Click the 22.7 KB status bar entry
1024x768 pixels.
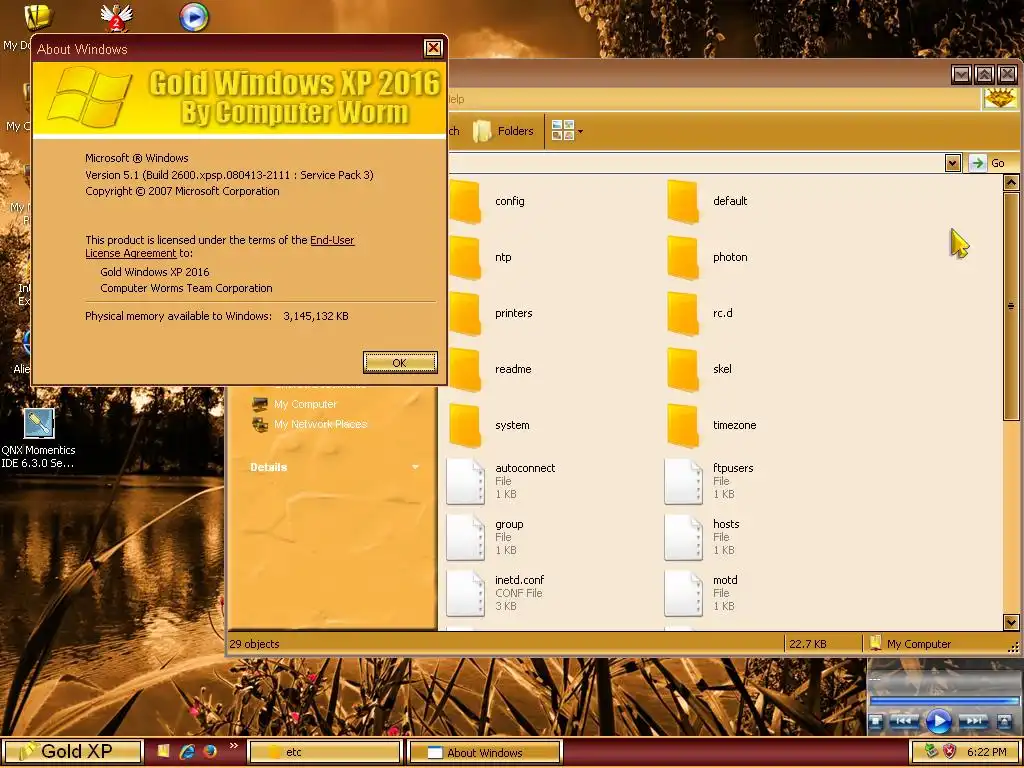pyautogui.click(x=808, y=644)
